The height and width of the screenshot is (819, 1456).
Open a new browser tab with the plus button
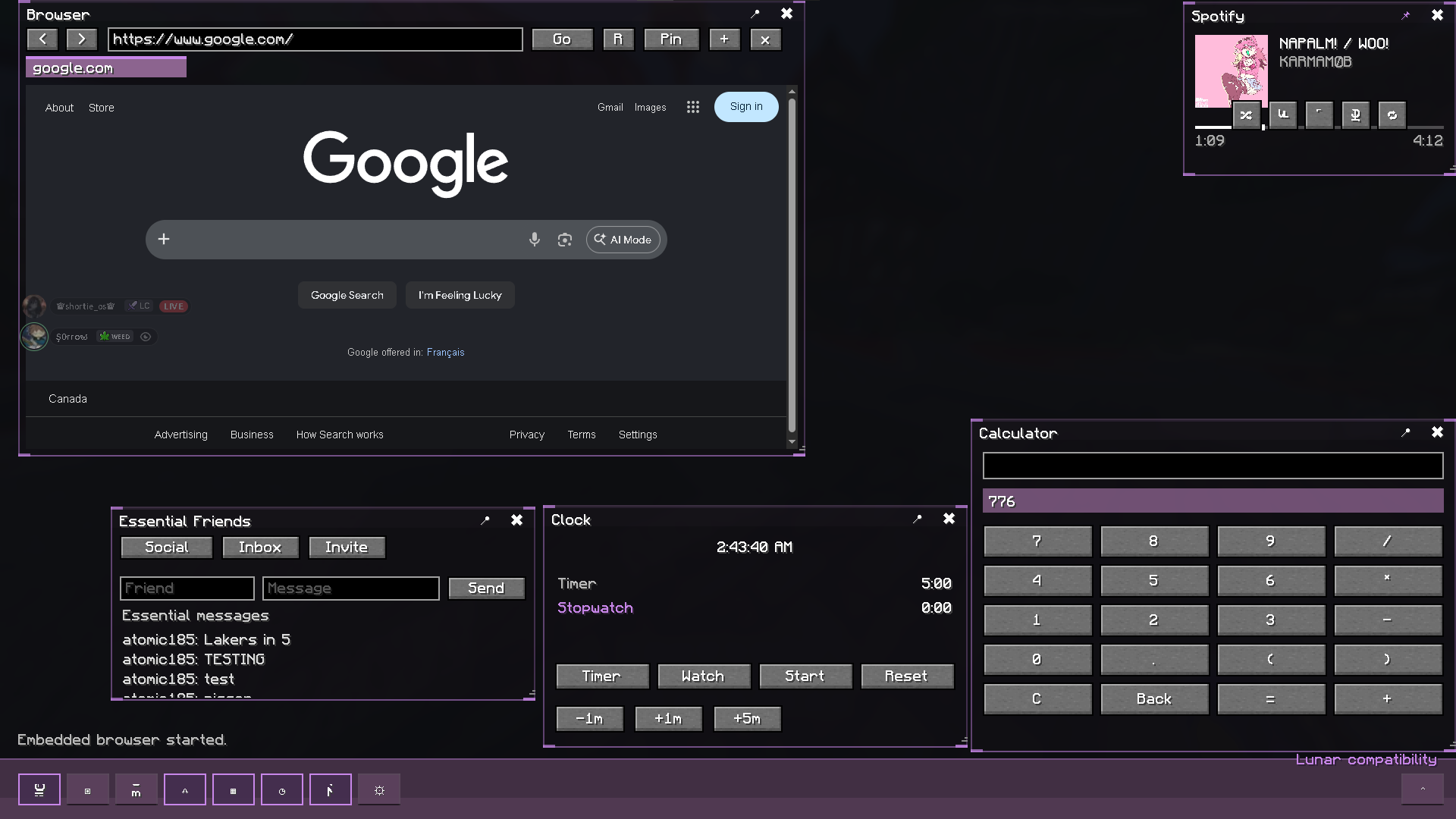click(724, 39)
